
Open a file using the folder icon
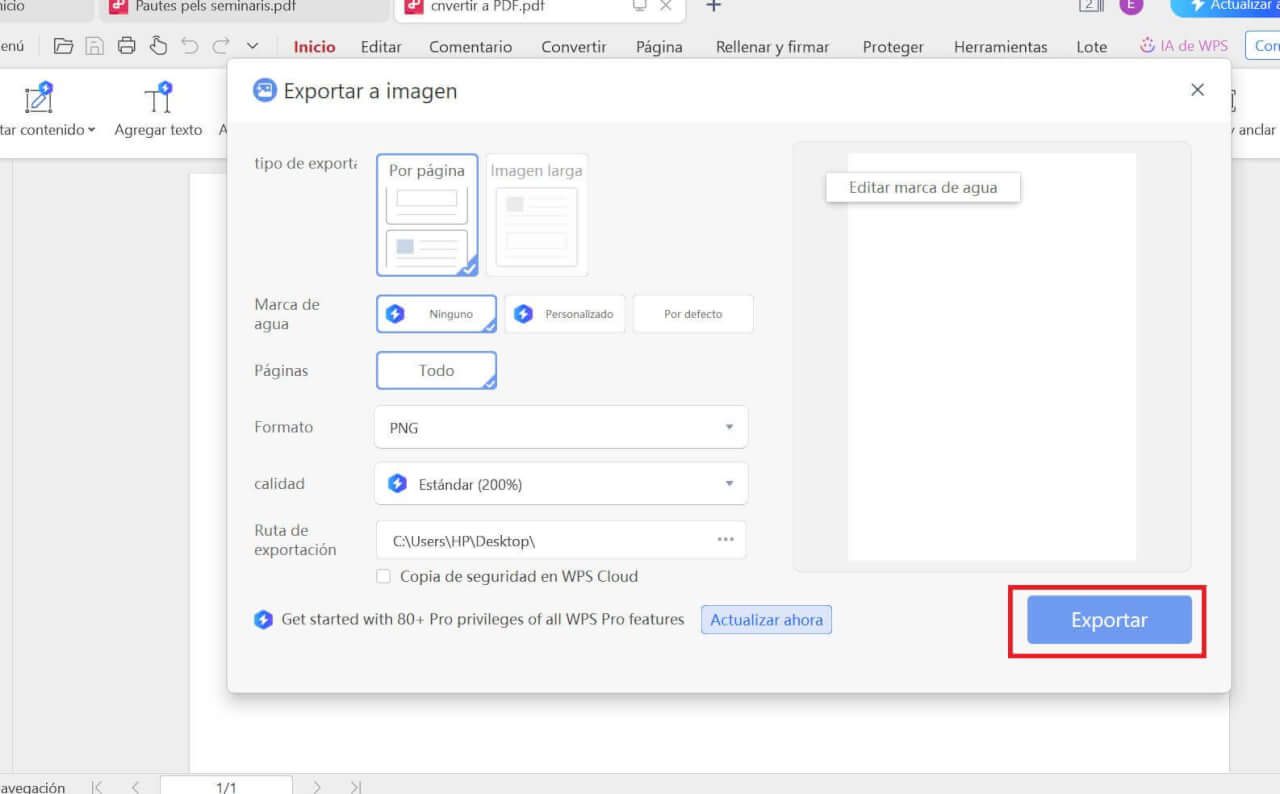coord(65,45)
